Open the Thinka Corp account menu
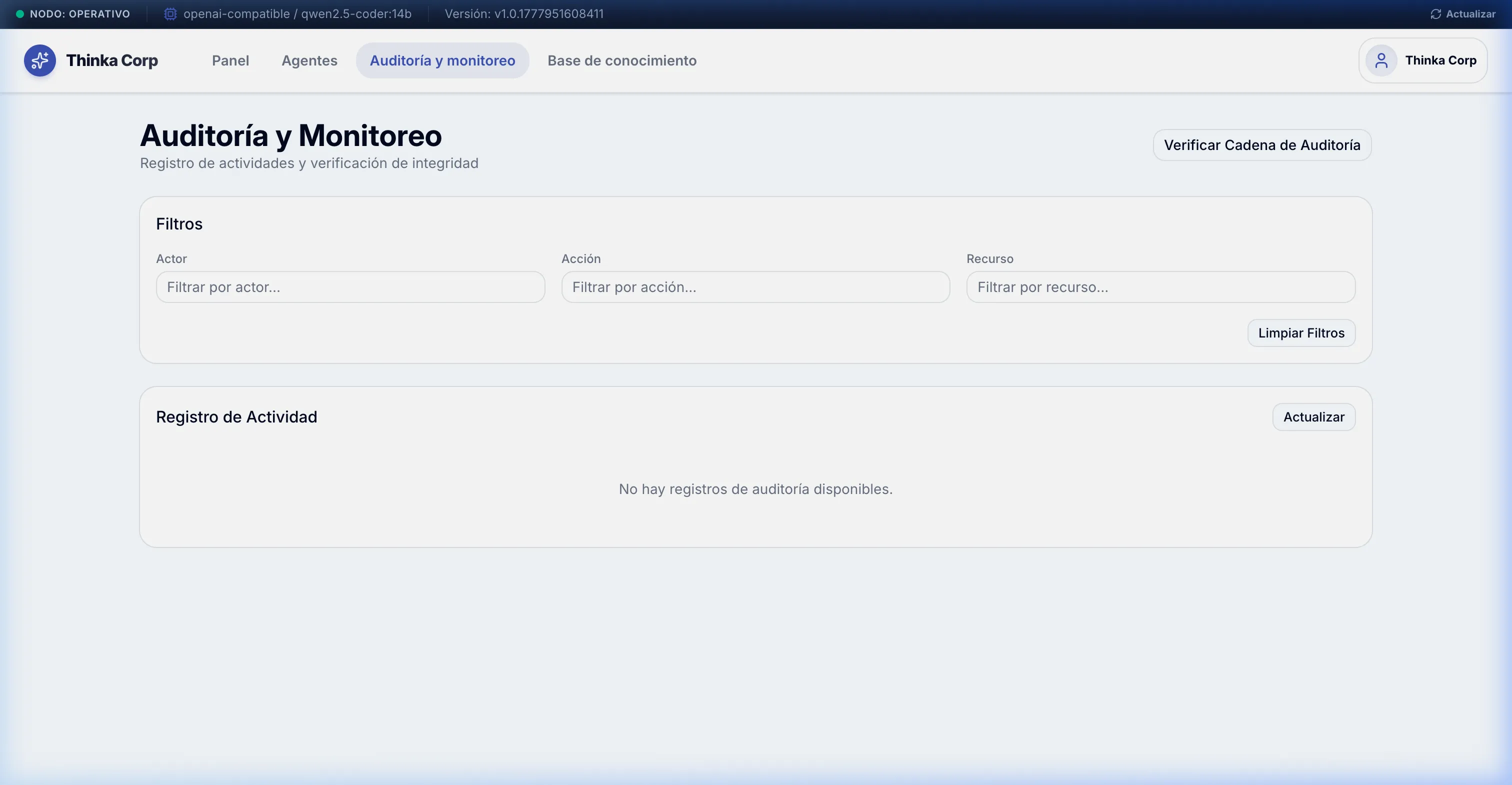Screen dimensions: 1512x785 1423,60
